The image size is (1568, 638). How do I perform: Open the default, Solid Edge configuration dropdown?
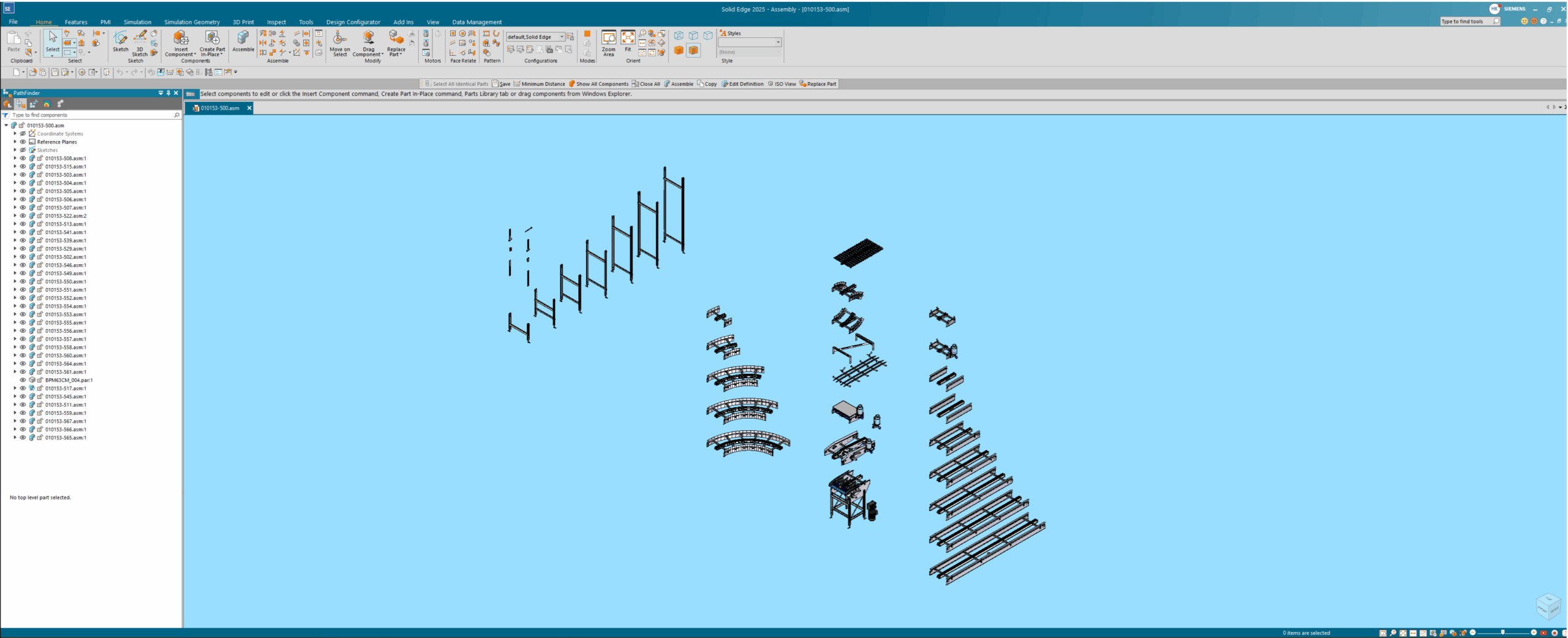[x=562, y=37]
